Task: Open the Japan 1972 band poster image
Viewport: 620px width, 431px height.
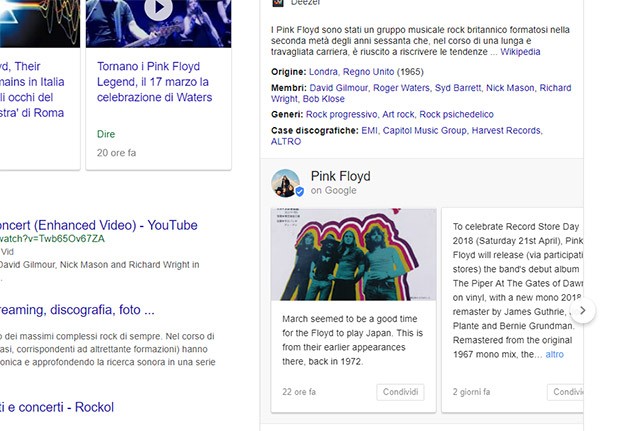Action: coord(353,254)
